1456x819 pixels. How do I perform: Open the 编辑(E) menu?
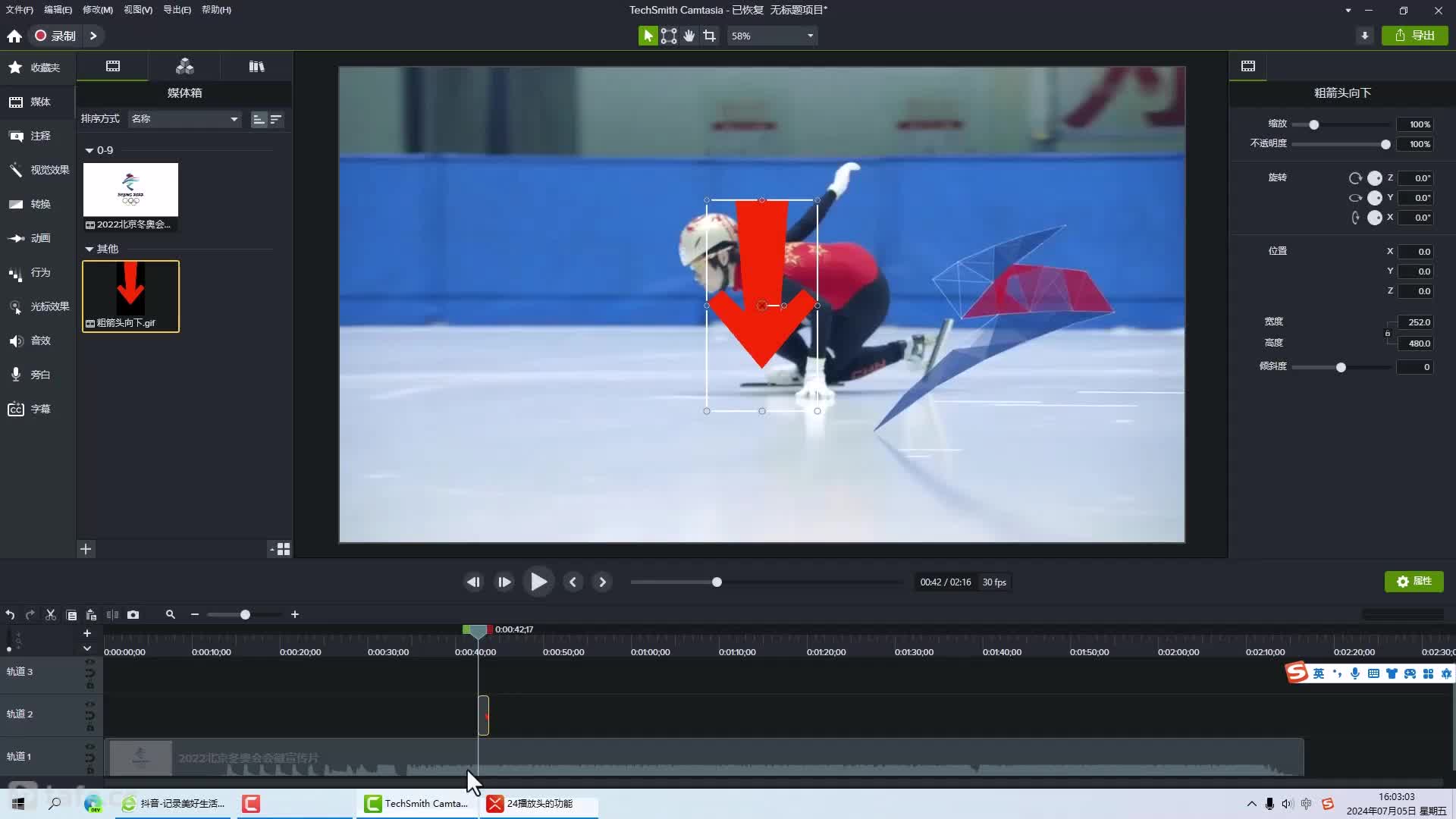pyautogui.click(x=58, y=10)
